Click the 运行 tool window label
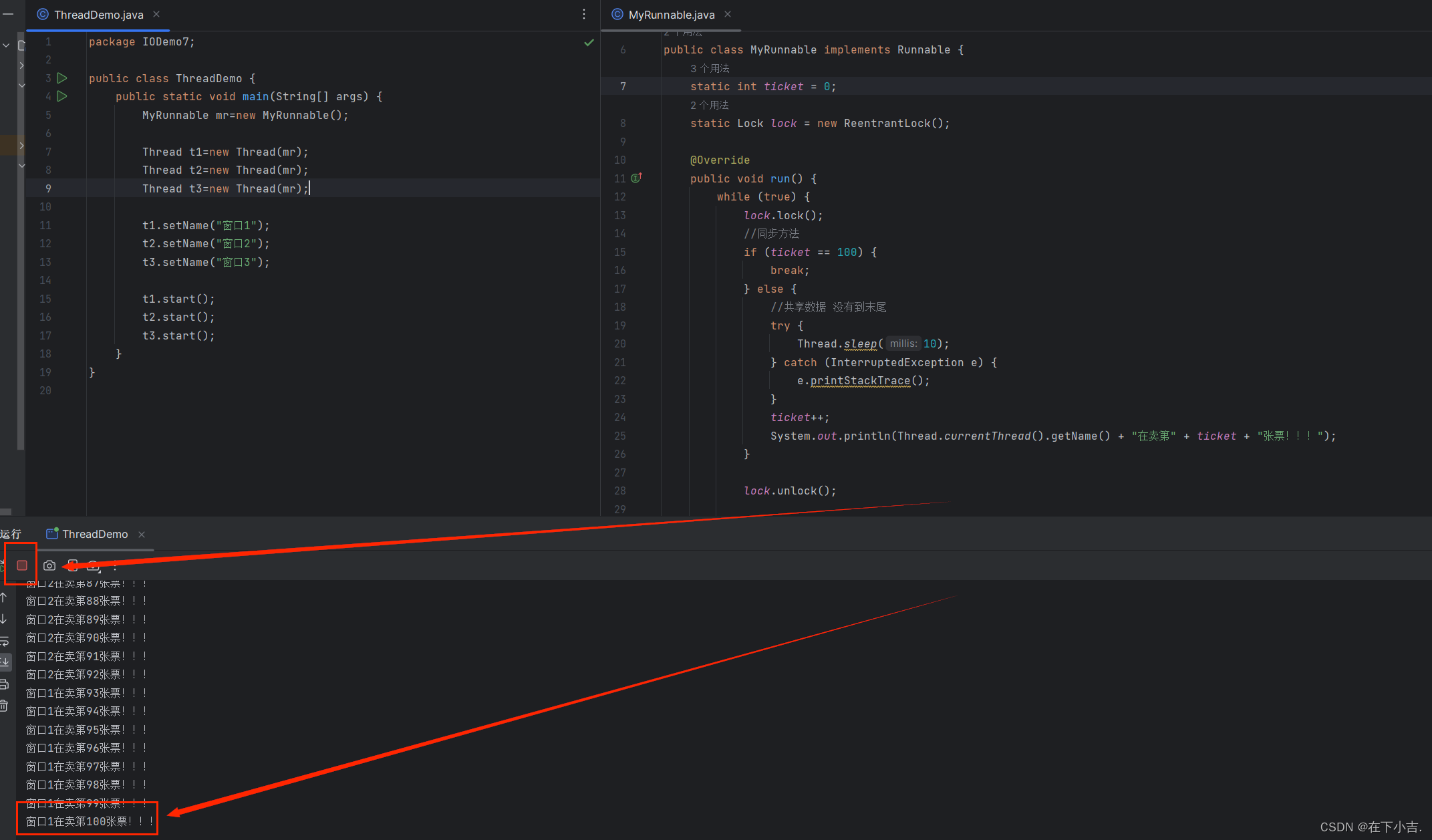Screen dimensions: 1432x840 coord(11,534)
